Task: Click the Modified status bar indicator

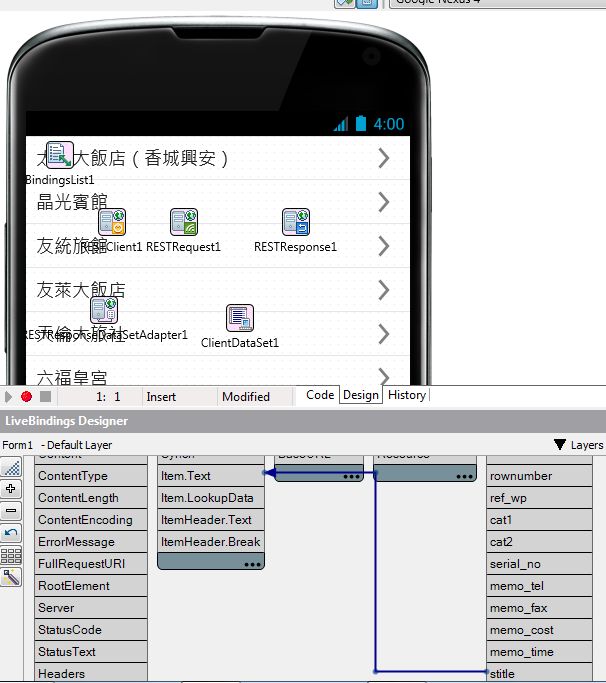Action: coord(246,396)
